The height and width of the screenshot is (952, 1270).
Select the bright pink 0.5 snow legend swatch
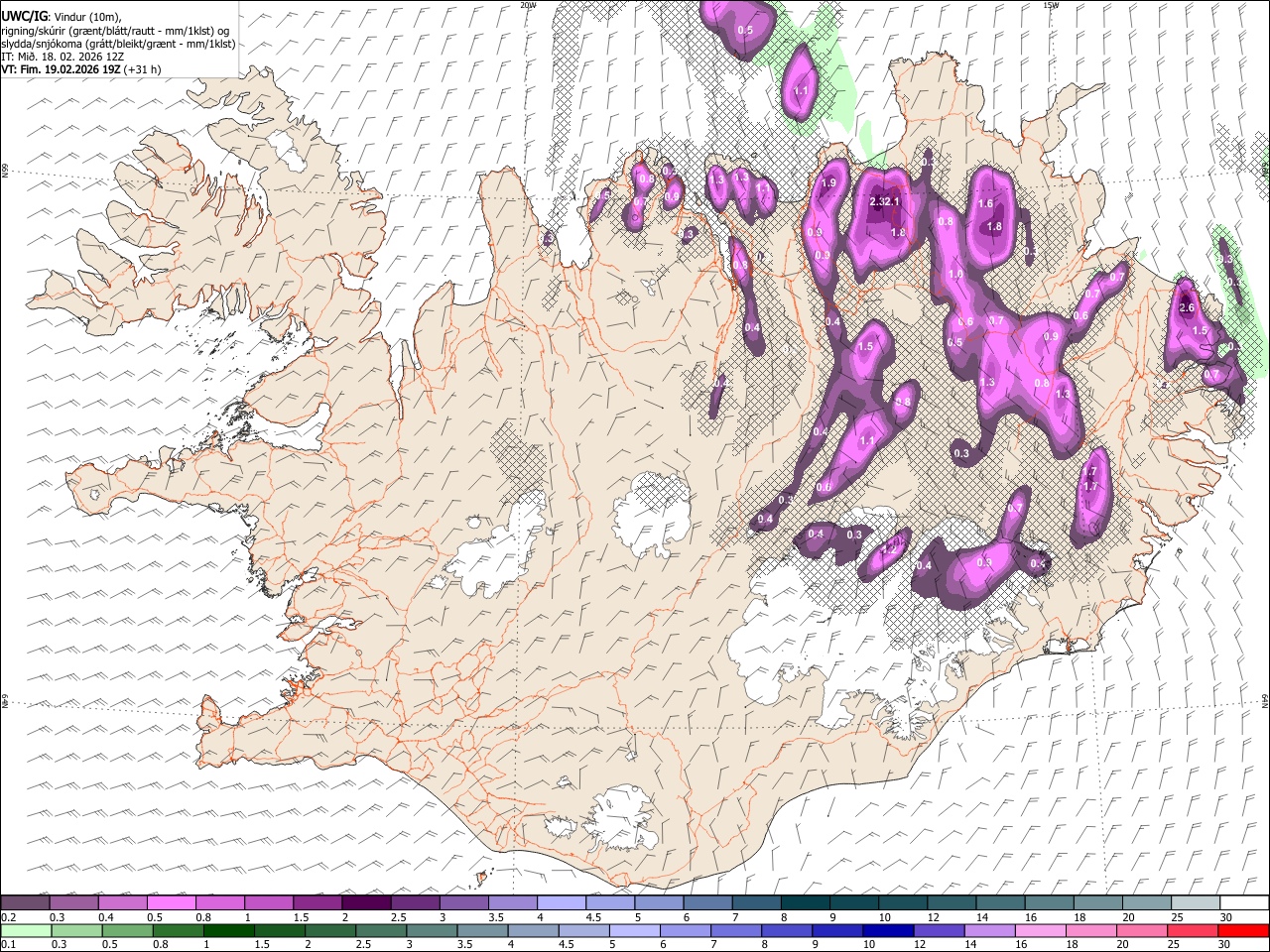[x=171, y=903]
